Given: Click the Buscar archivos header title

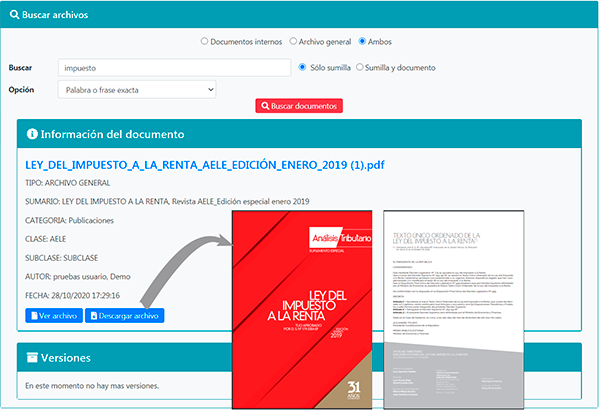Looking at the screenshot, I should 55,15.
